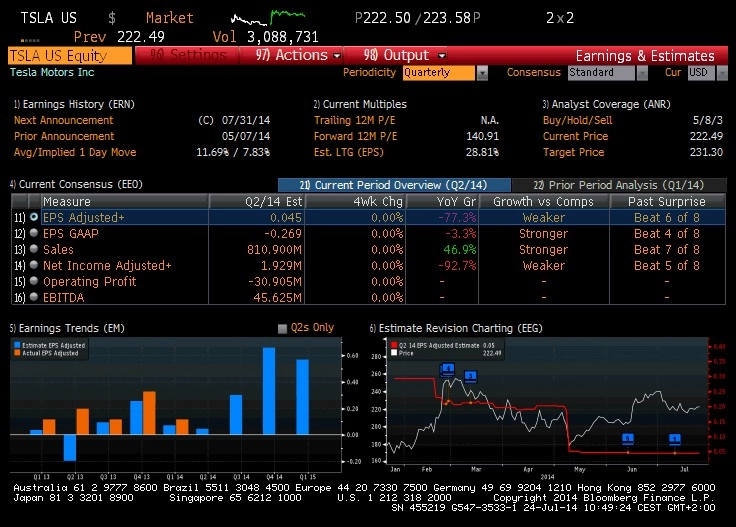
Task: Open Earnings History (ERN) section
Action: point(74,104)
